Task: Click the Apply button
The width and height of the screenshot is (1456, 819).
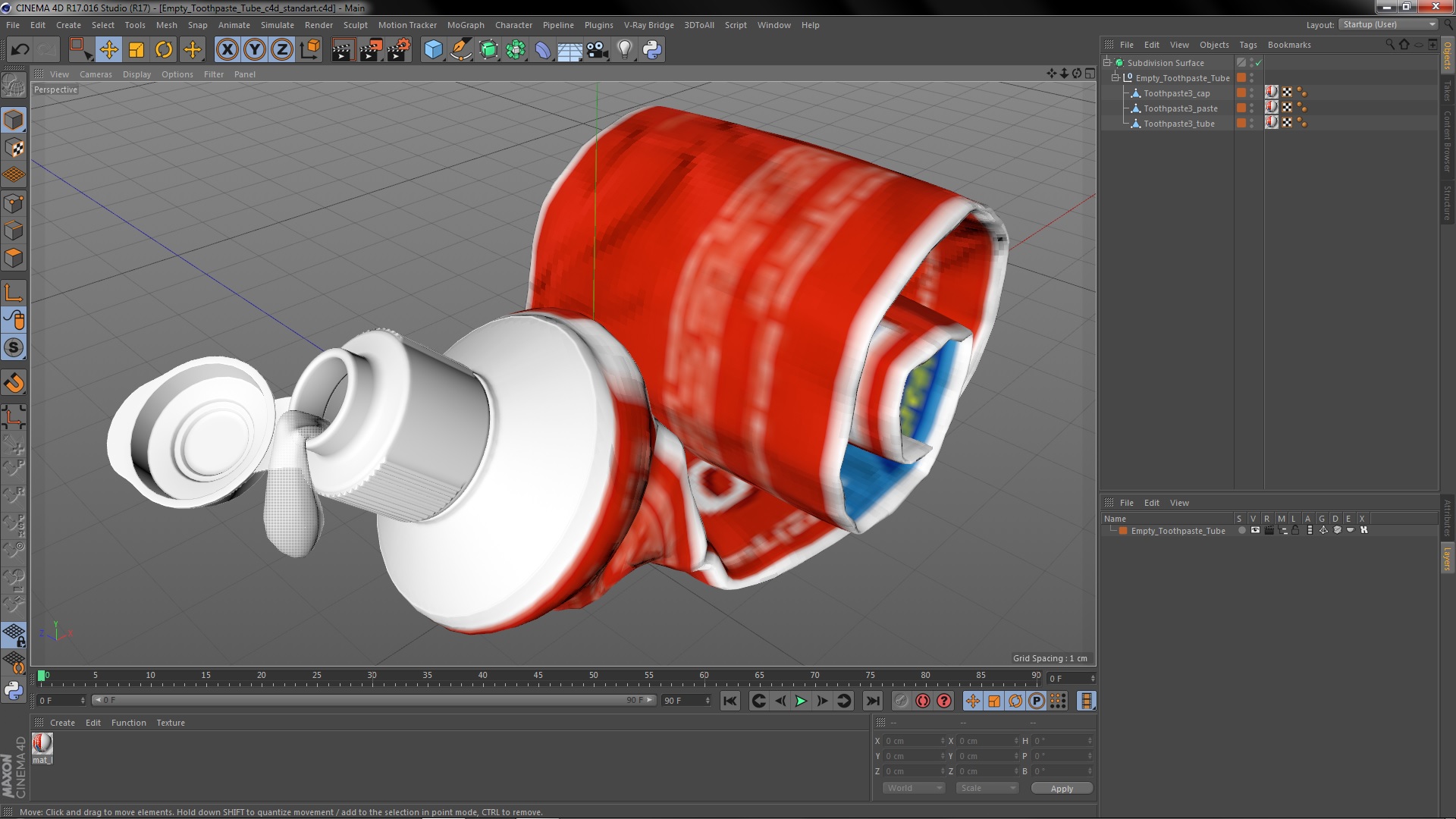Action: coord(1061,789)
